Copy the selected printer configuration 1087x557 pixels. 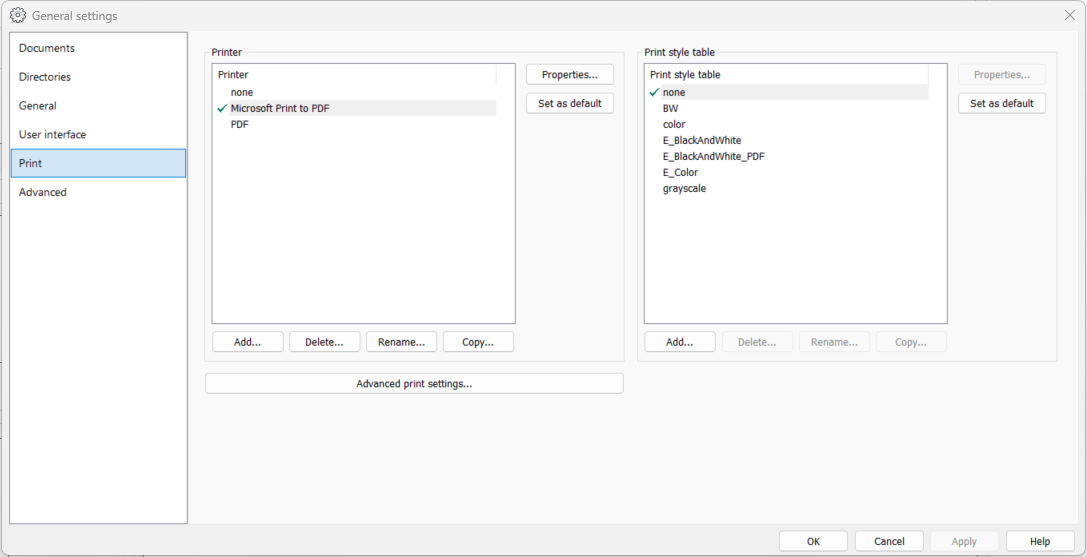[478, 342]
